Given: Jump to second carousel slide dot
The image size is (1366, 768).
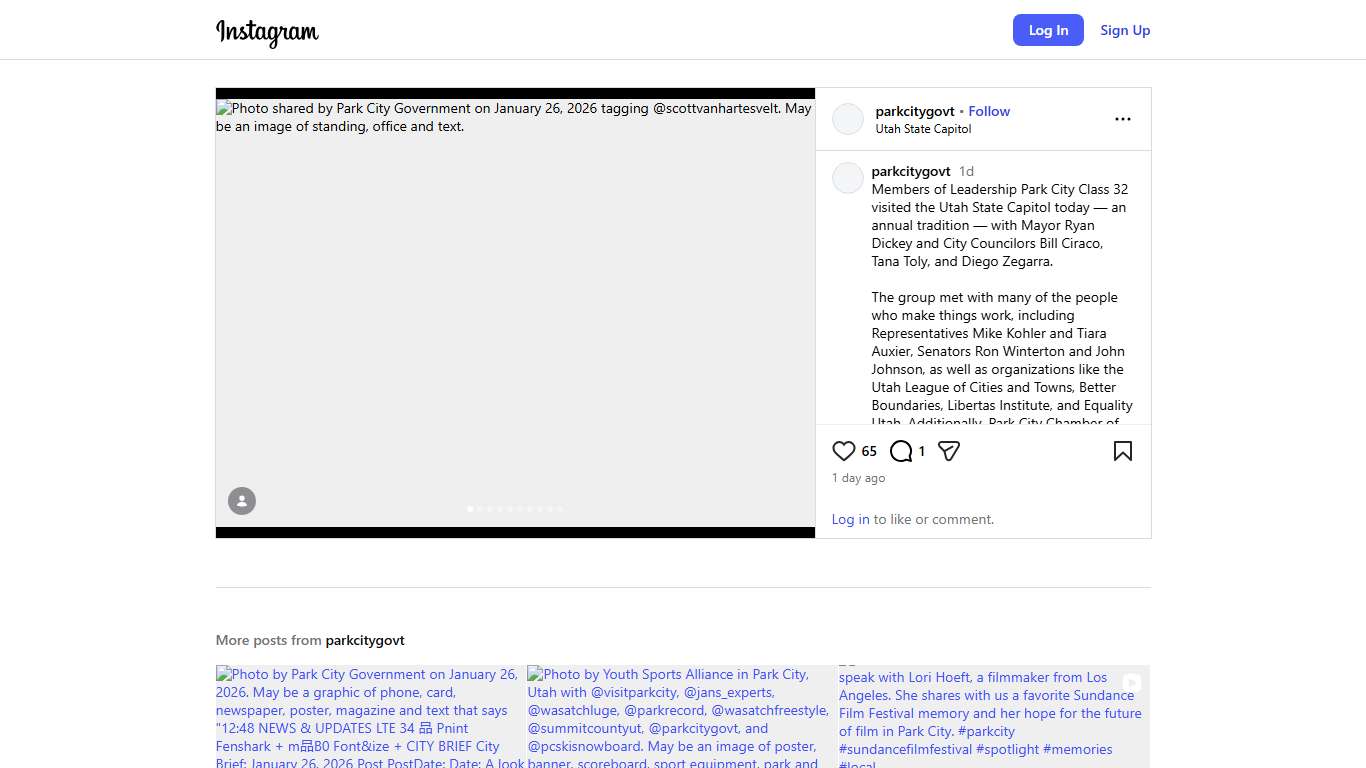Looking at the screenshot, I should tap(480, 509).
